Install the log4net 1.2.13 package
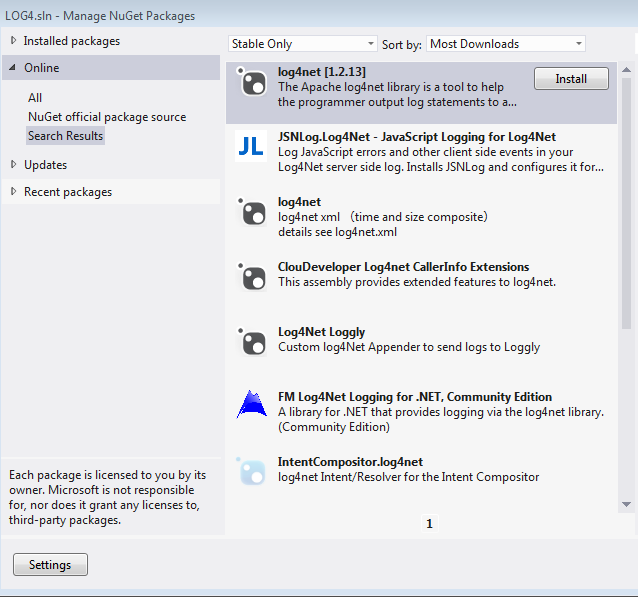638x598 pixels. click(x=571, y=79)
